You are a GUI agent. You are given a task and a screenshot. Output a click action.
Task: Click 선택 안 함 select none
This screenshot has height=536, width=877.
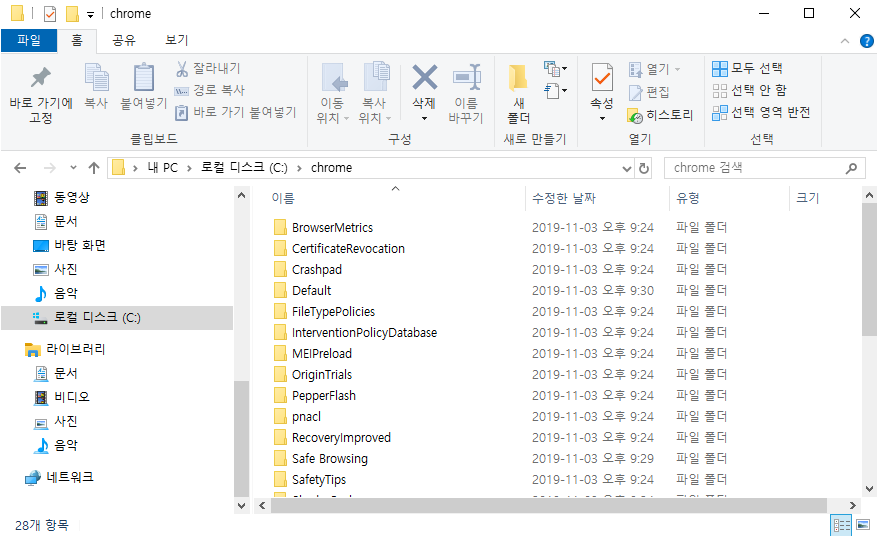(x=749, y=90)
